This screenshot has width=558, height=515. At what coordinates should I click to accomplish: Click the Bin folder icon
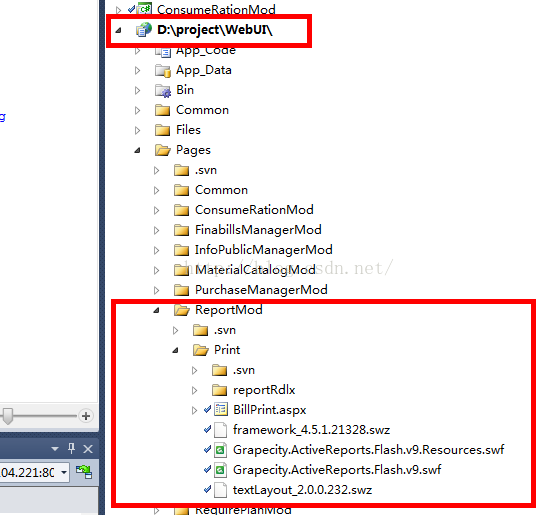[163, 90]
